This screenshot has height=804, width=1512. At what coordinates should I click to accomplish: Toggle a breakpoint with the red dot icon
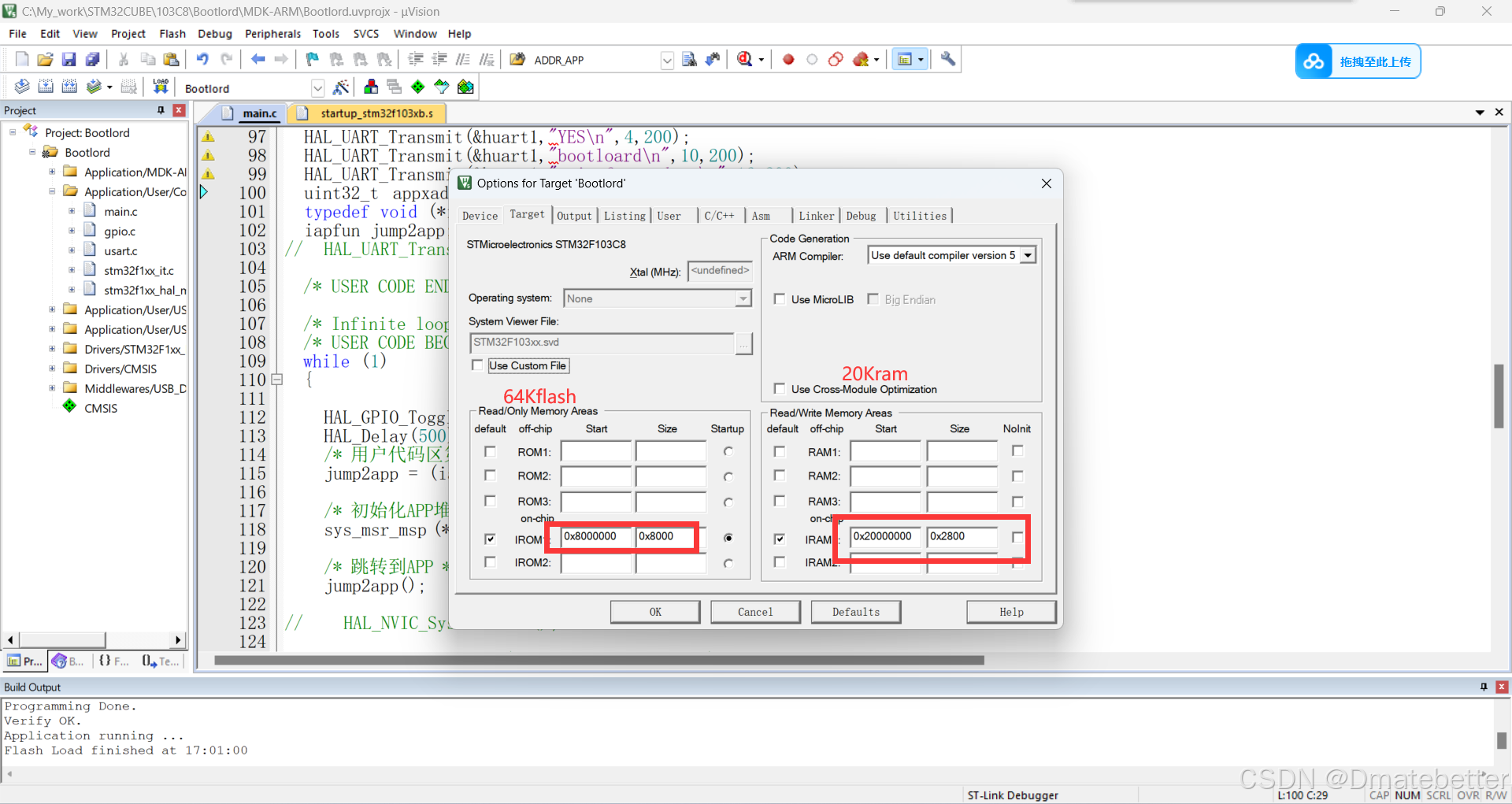click(x=788, y=59)
